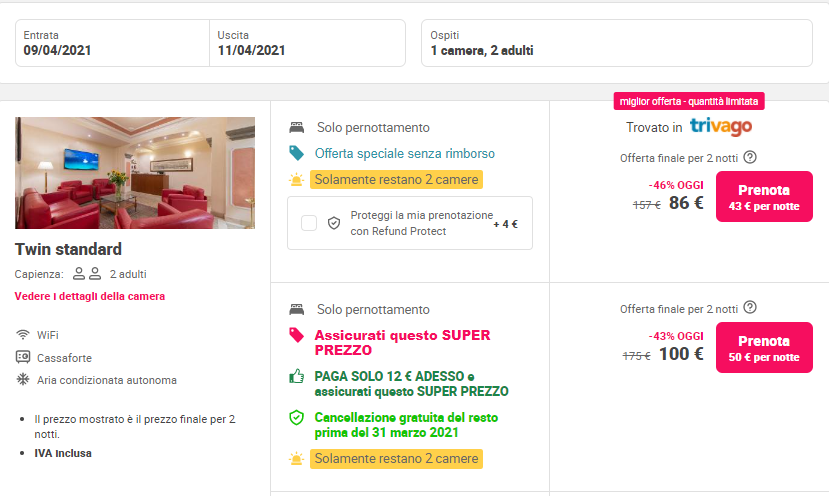The image size is (829, 496).
Task: Click the teal tag icon for Offerta speciale
Action: tap(296, 154)
